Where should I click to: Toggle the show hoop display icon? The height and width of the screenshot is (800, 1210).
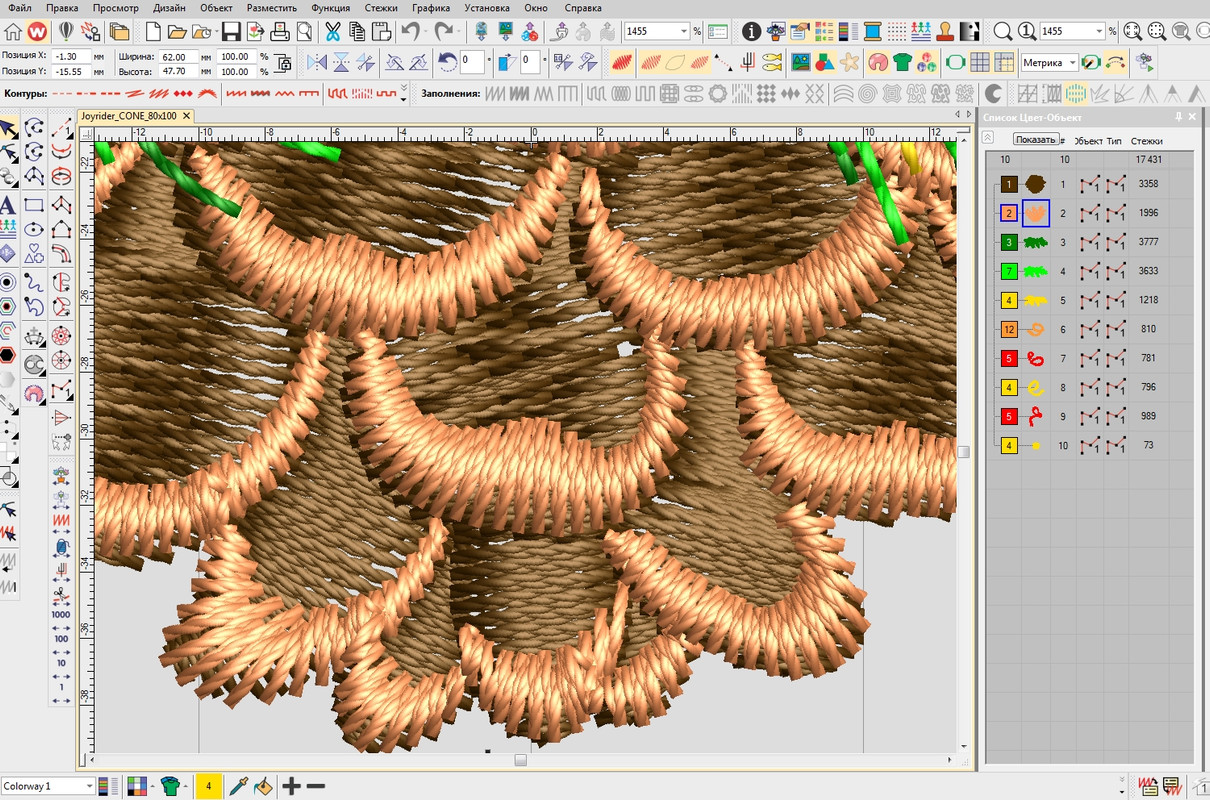[955, 62]
